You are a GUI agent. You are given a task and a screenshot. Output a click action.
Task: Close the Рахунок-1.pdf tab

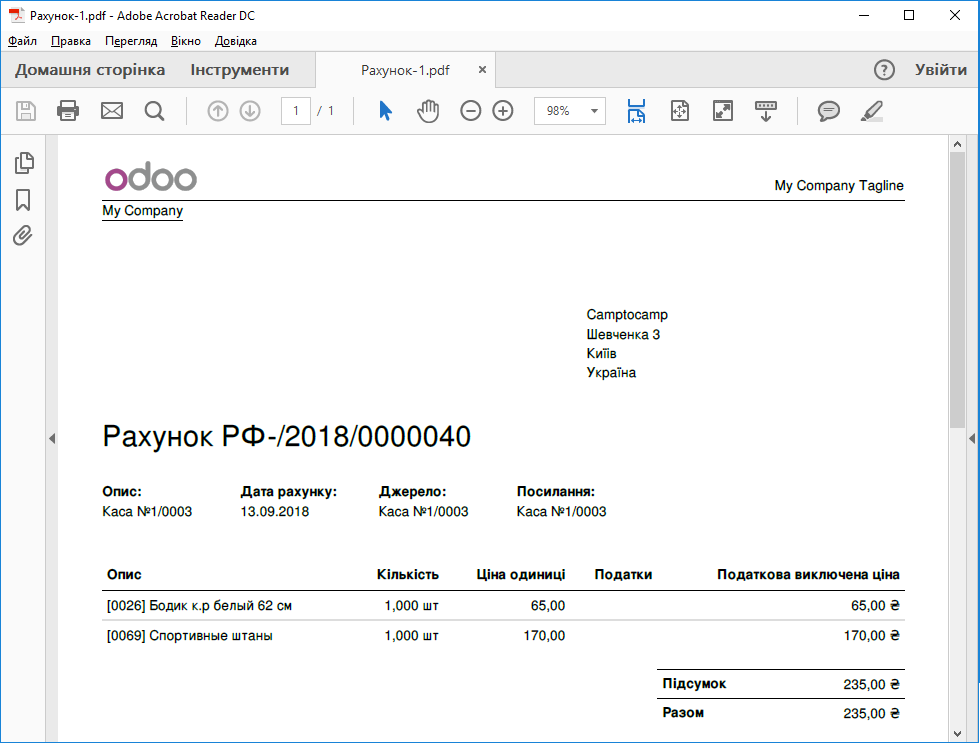click(482, 69)
